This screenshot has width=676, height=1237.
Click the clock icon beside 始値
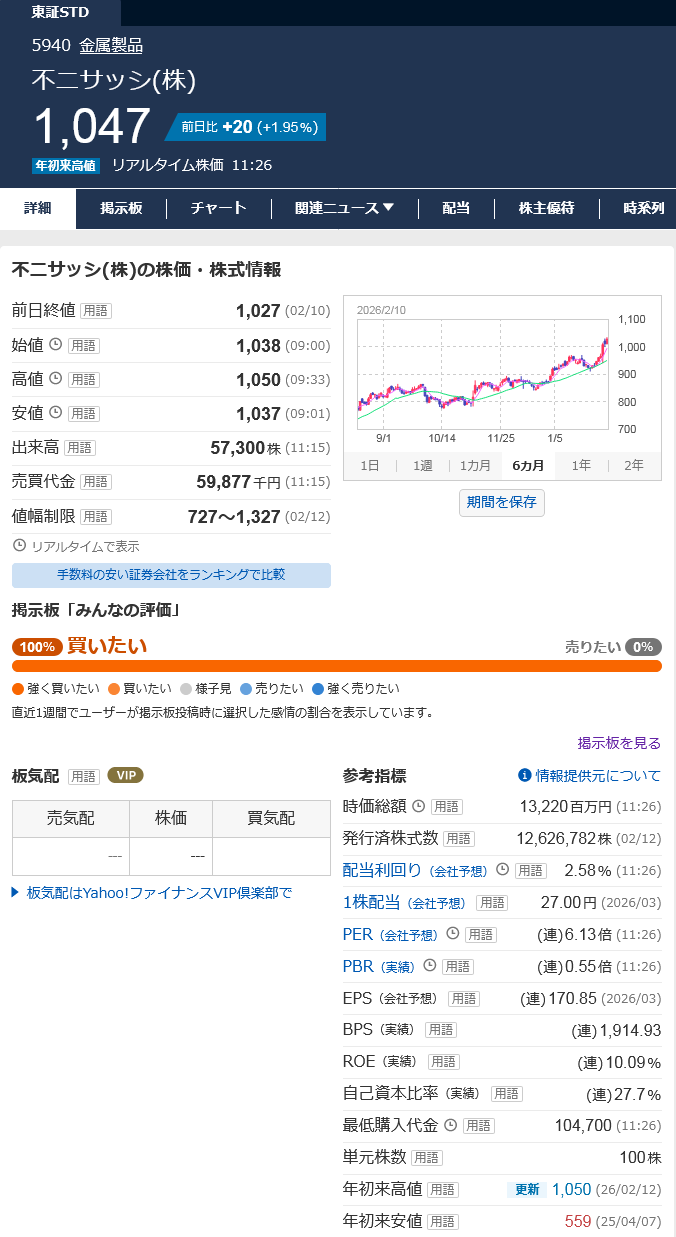point(56,345)
